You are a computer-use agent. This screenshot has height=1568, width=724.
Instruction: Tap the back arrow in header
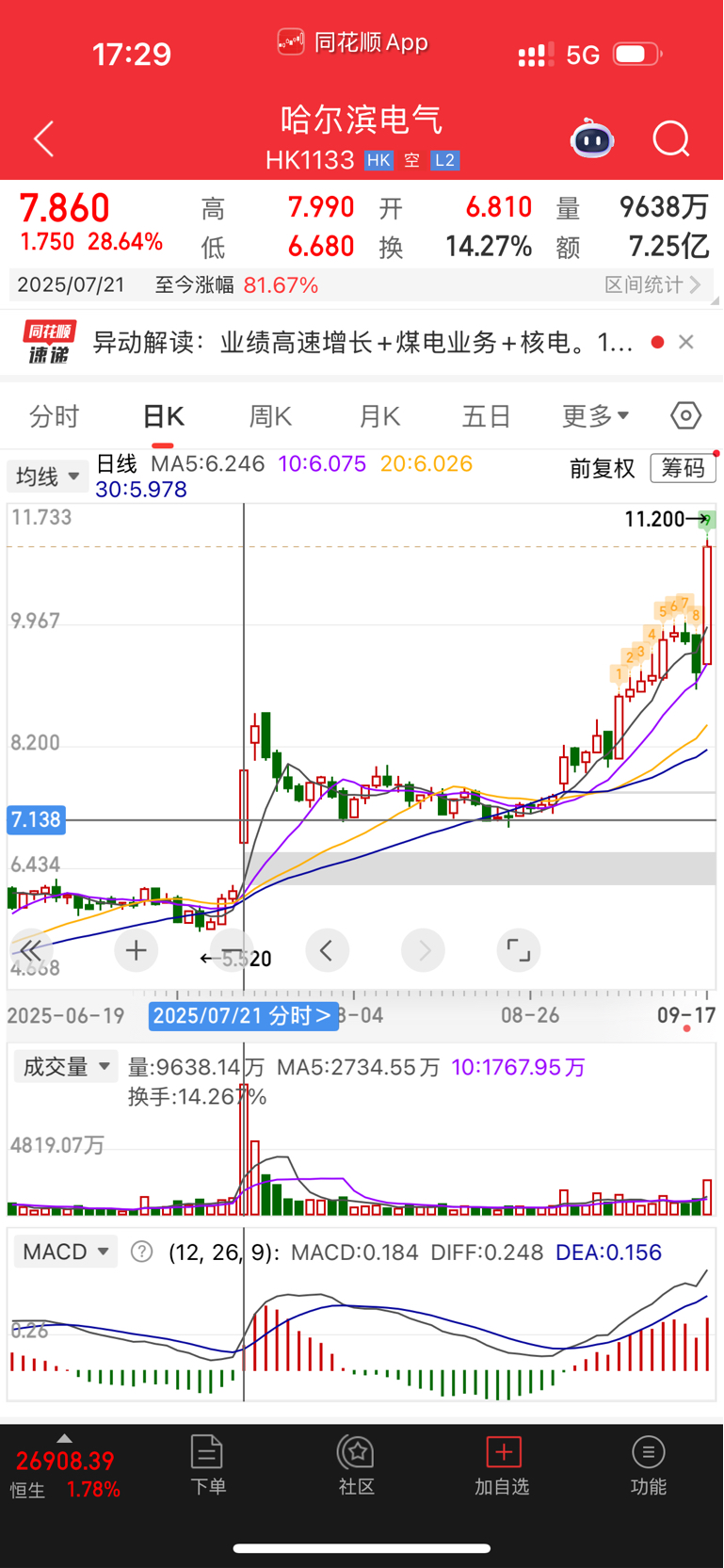click(x=44, y=139)
